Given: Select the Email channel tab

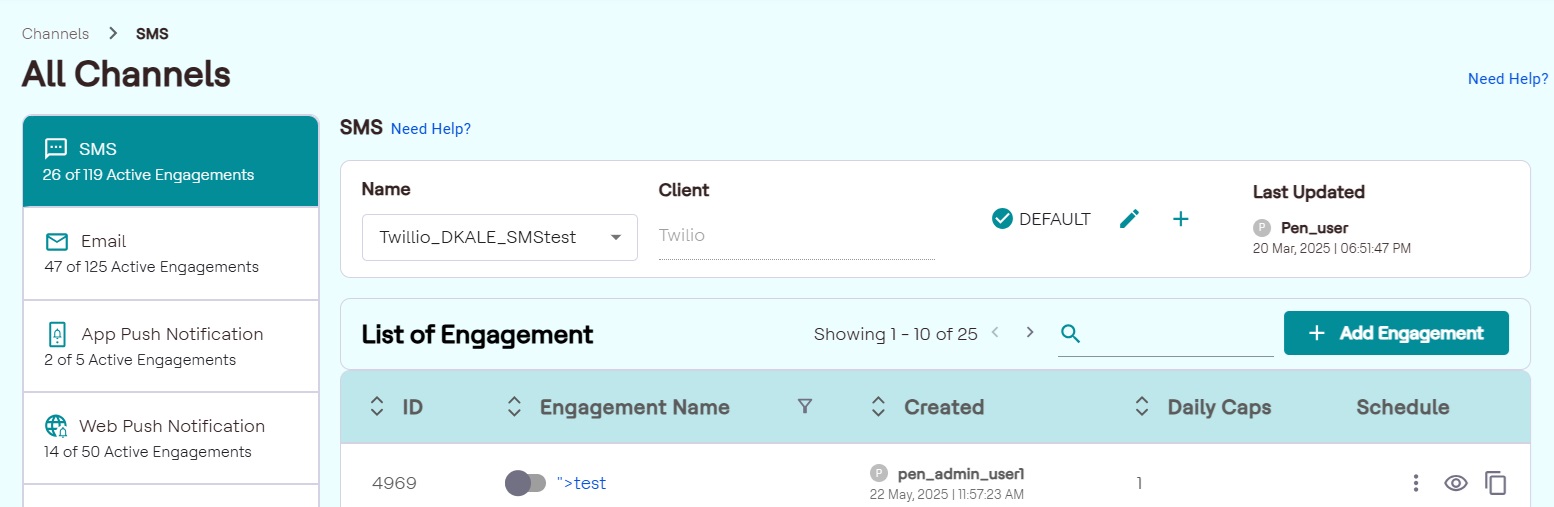Looking at the screenshot, I should 170,253.
